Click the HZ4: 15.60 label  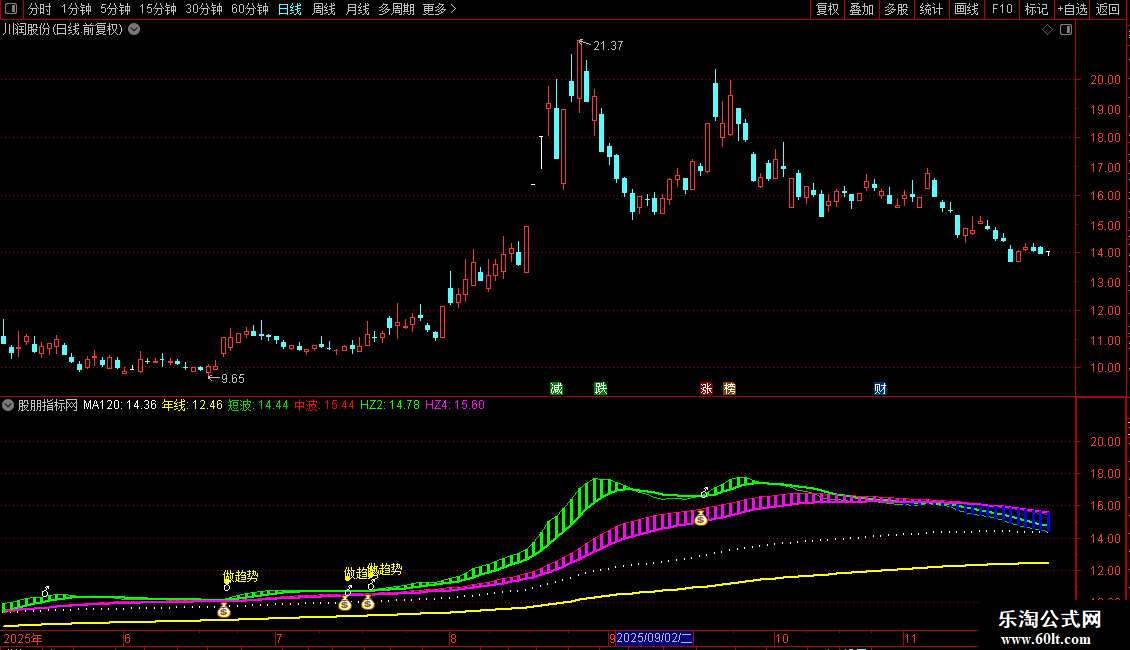coord(455,405)
